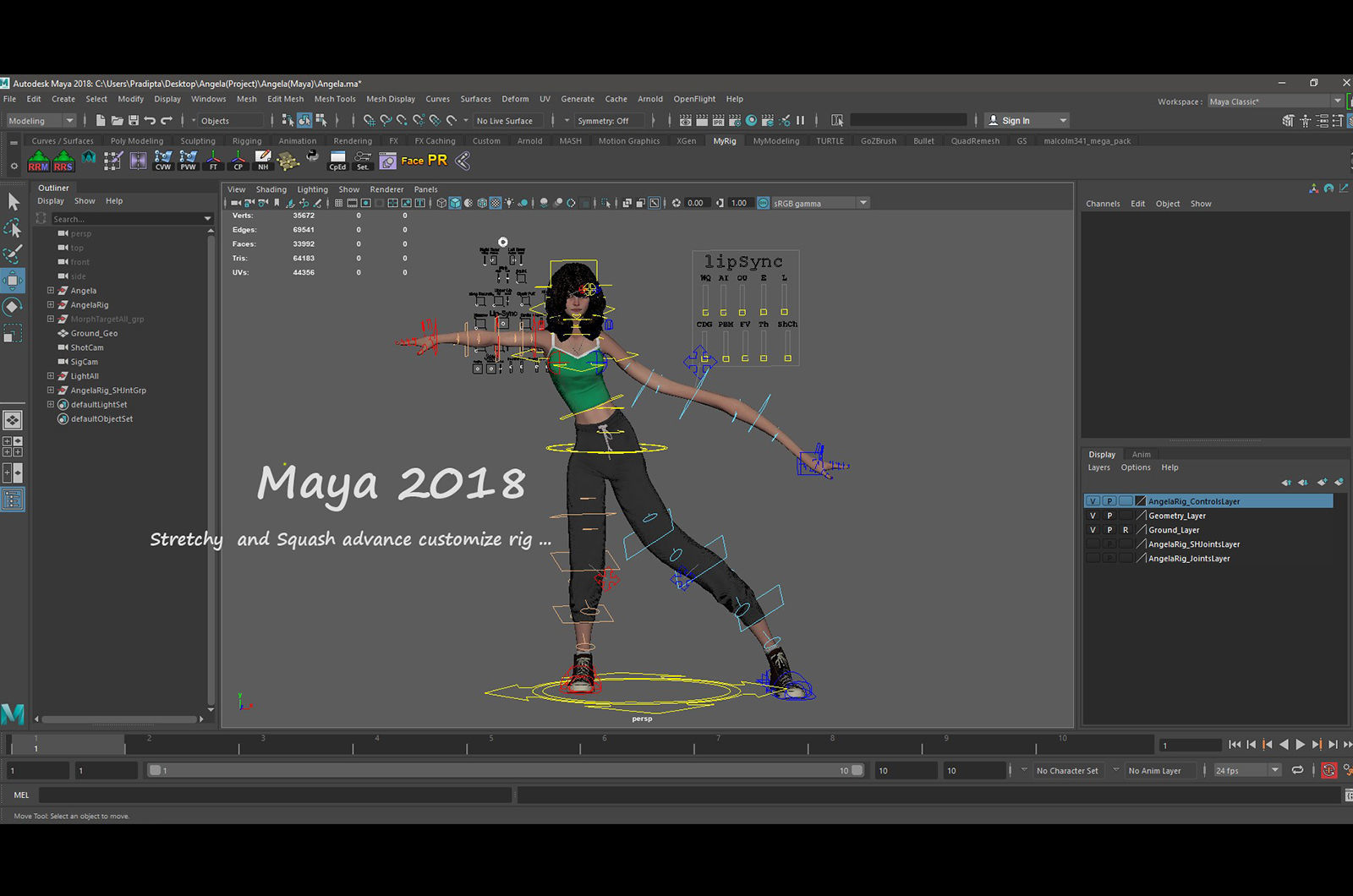Select the Paint Selection tool

13,254
